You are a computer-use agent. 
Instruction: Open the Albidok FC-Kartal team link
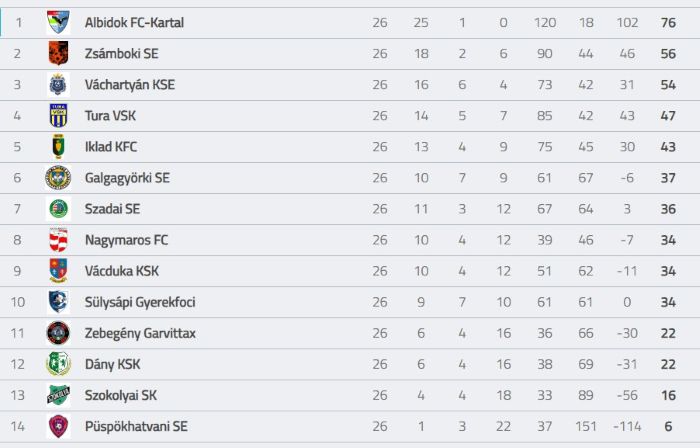[134, 23]
